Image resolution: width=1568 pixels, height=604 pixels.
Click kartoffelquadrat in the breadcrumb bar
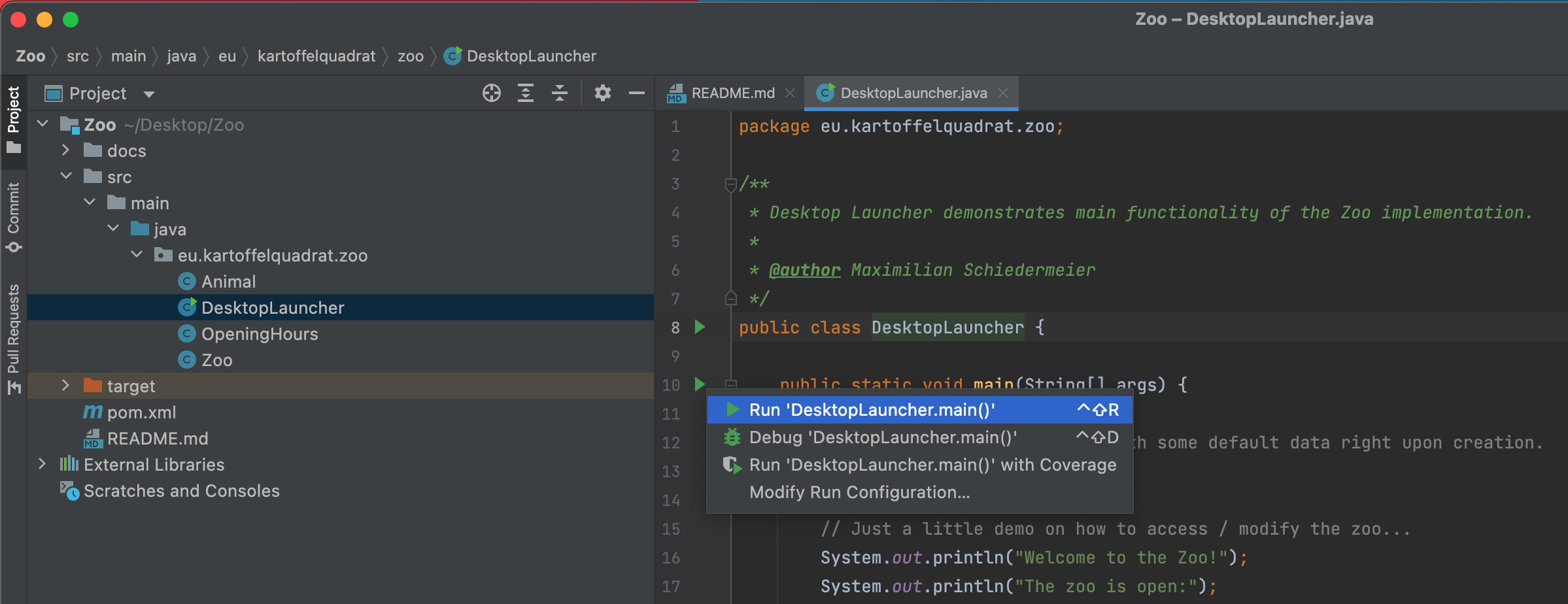(316, 56)
